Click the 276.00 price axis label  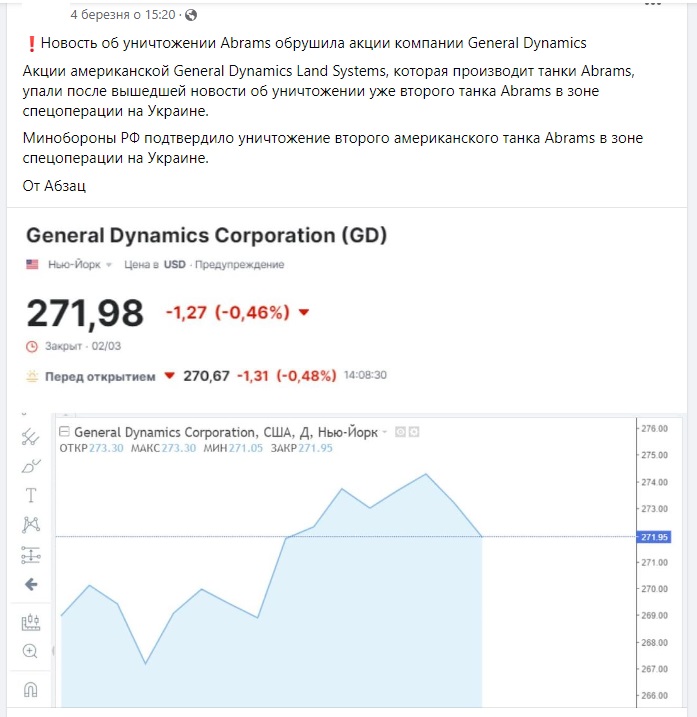pyautogui.click(x=654, y=428)
